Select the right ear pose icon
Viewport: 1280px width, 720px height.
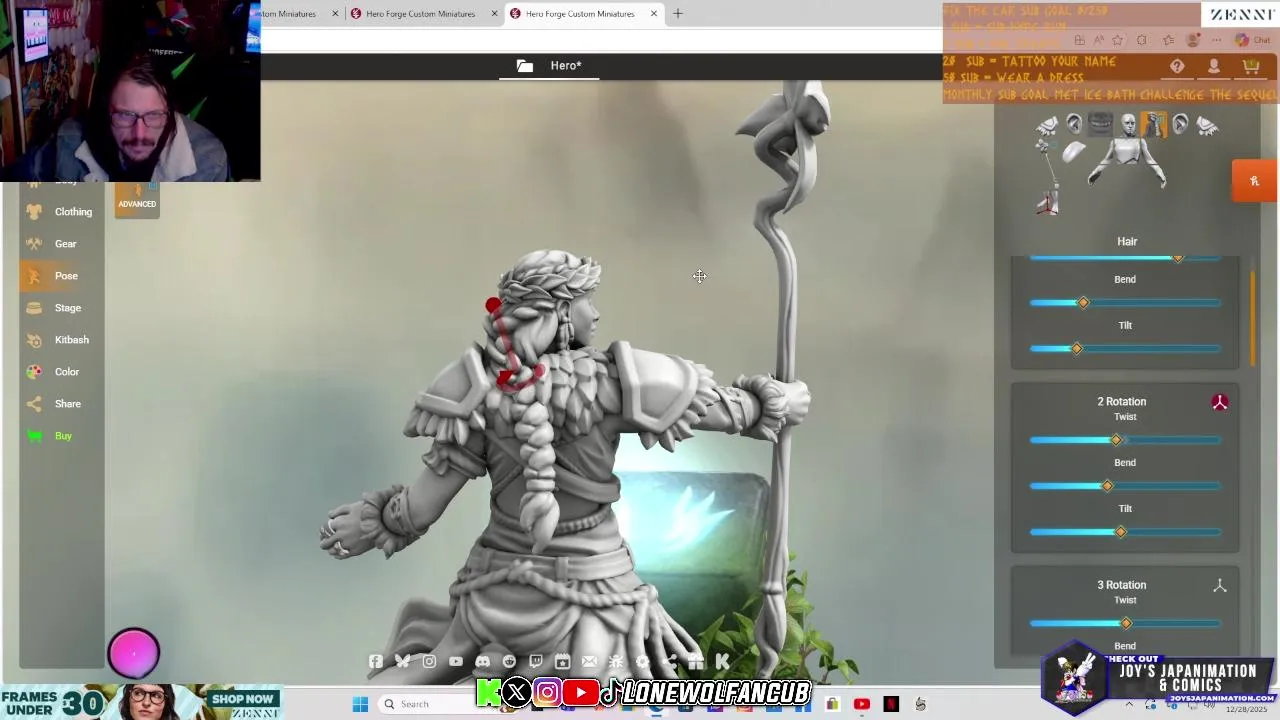tap(1180, 124)
